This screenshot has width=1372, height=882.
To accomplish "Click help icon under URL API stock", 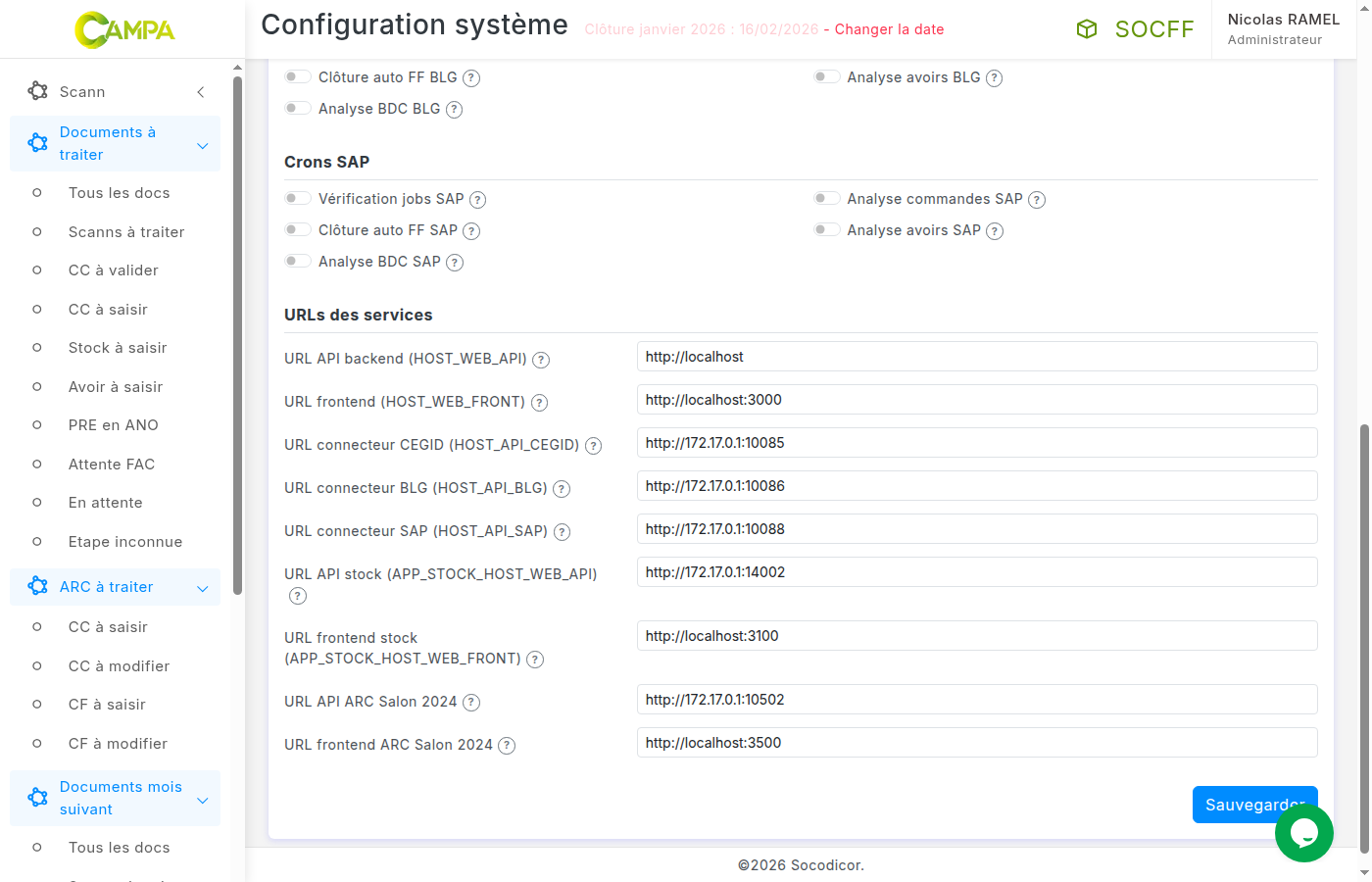I will (x=298, y=596).
